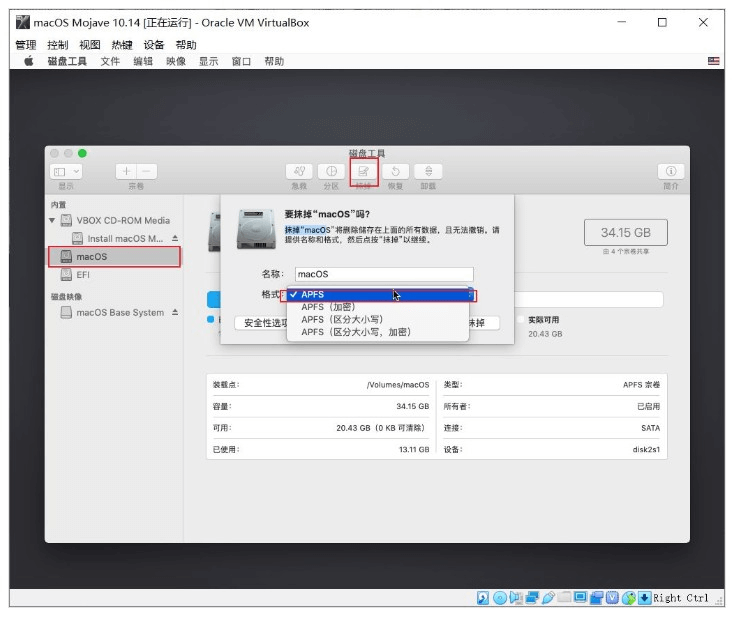Click the network status icon
The image size is (732, 617).
532,598
